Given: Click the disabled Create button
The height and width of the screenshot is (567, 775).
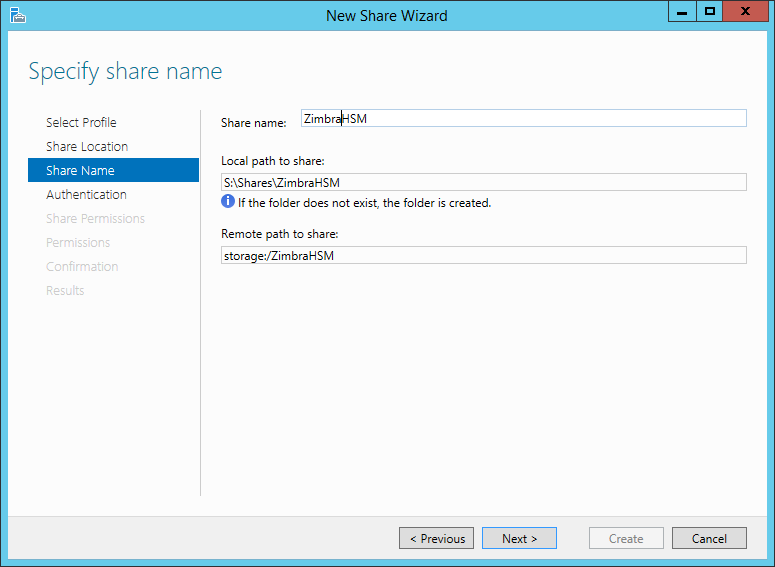Looking at the screenshot, I should 626,538.
